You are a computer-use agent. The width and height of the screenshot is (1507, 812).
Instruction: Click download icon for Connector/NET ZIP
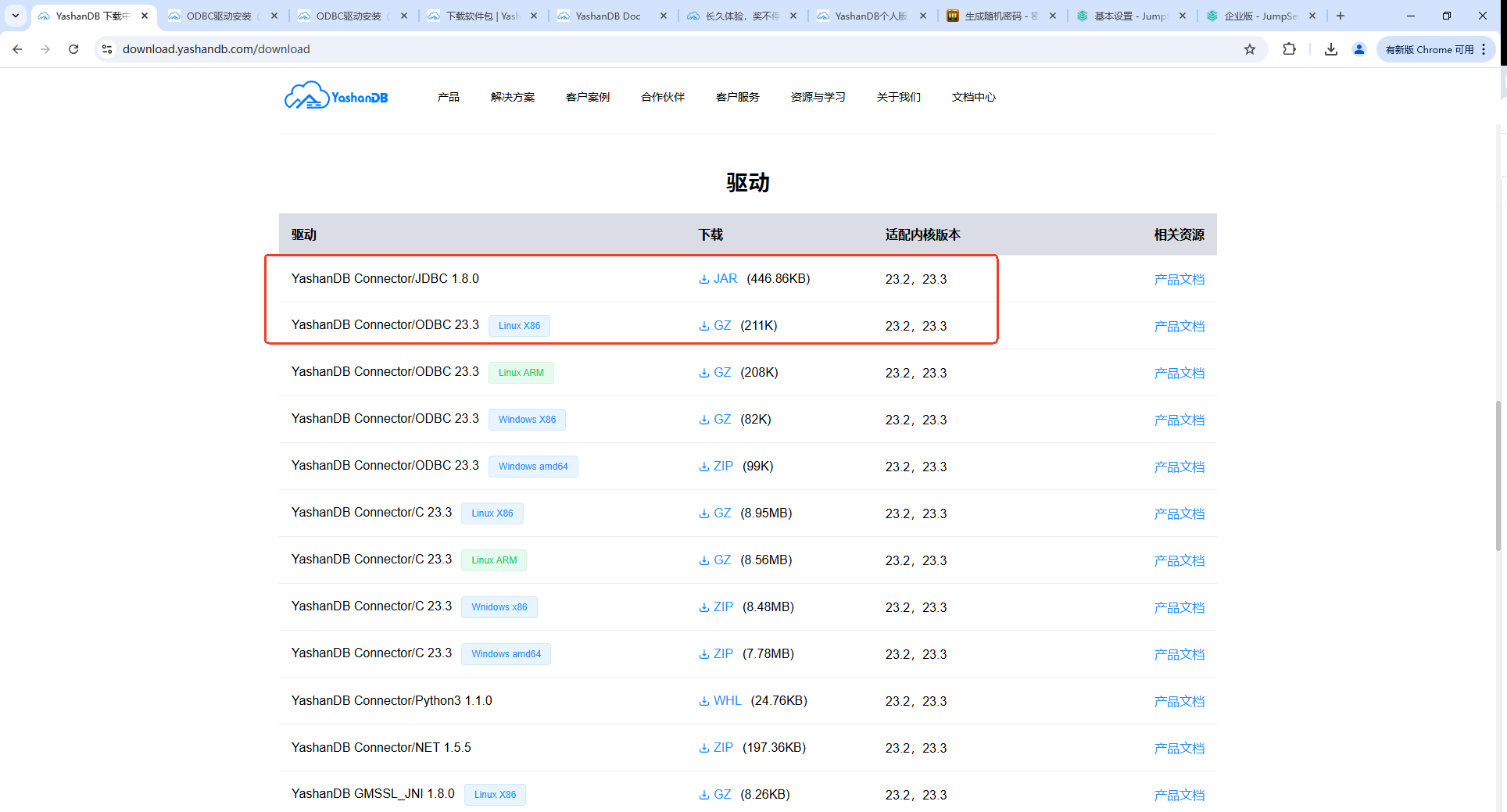(703, 748)
